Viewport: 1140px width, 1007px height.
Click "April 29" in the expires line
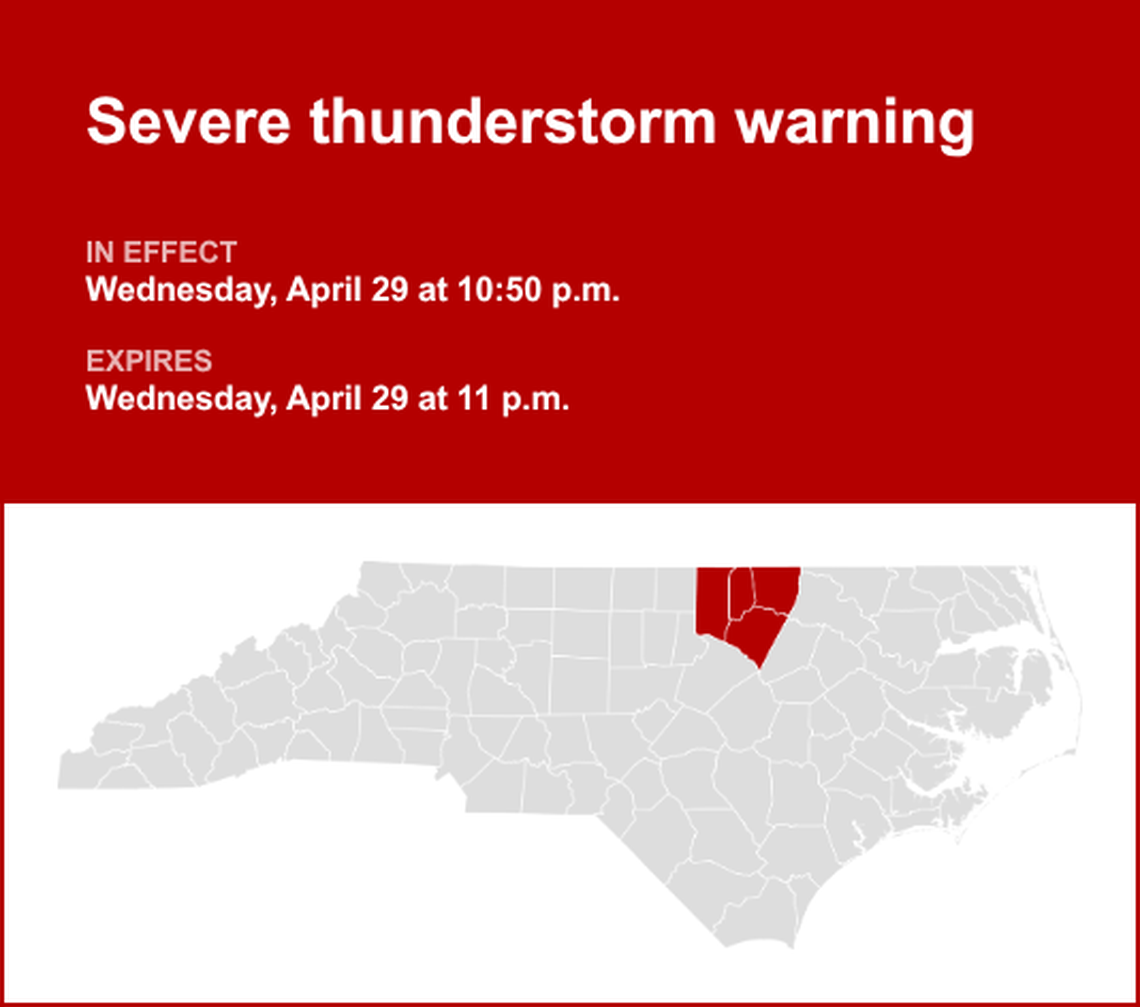(345, 399)
